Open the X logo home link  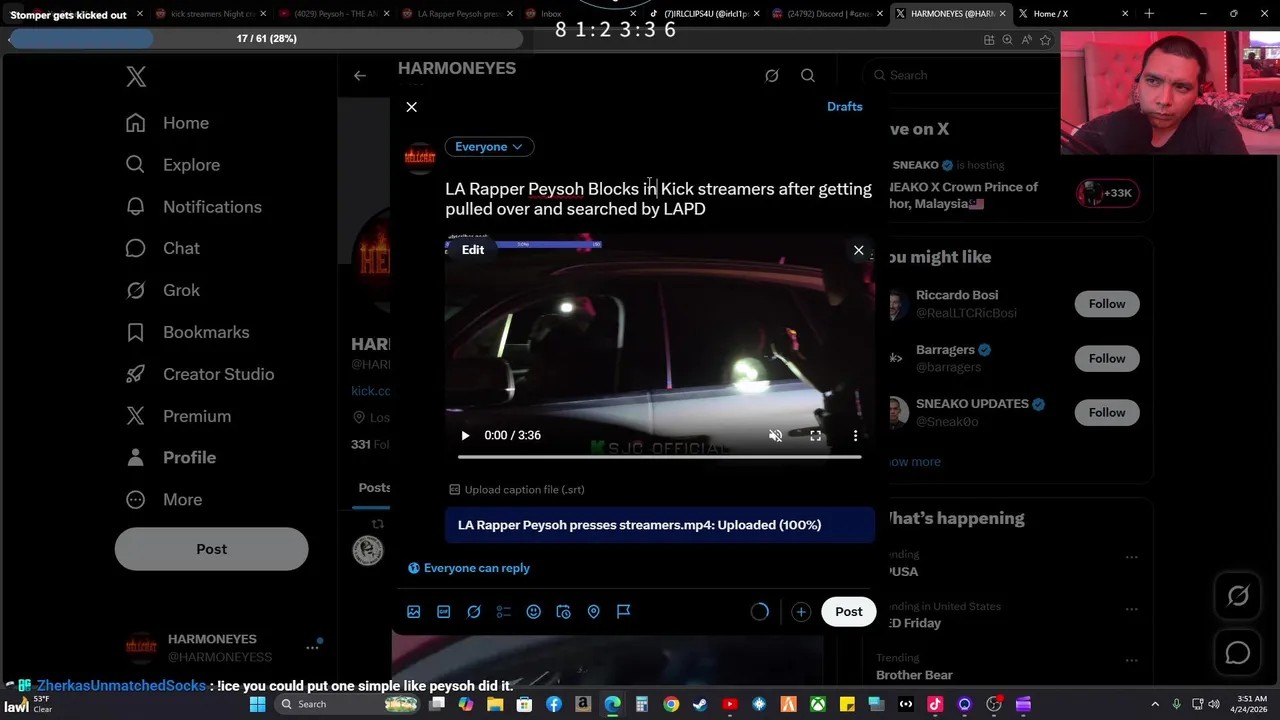pos(136,76)
